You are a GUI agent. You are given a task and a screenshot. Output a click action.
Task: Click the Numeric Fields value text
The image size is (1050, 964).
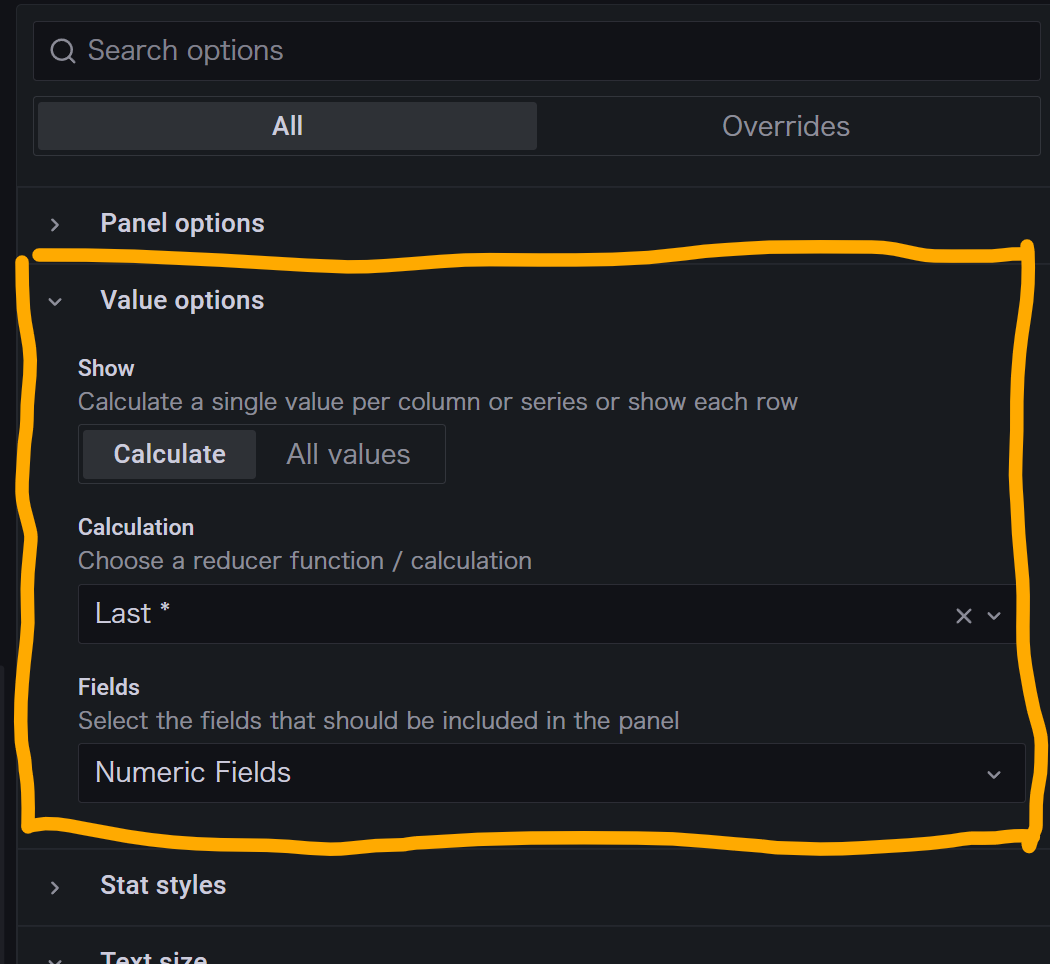pos(193,773)
